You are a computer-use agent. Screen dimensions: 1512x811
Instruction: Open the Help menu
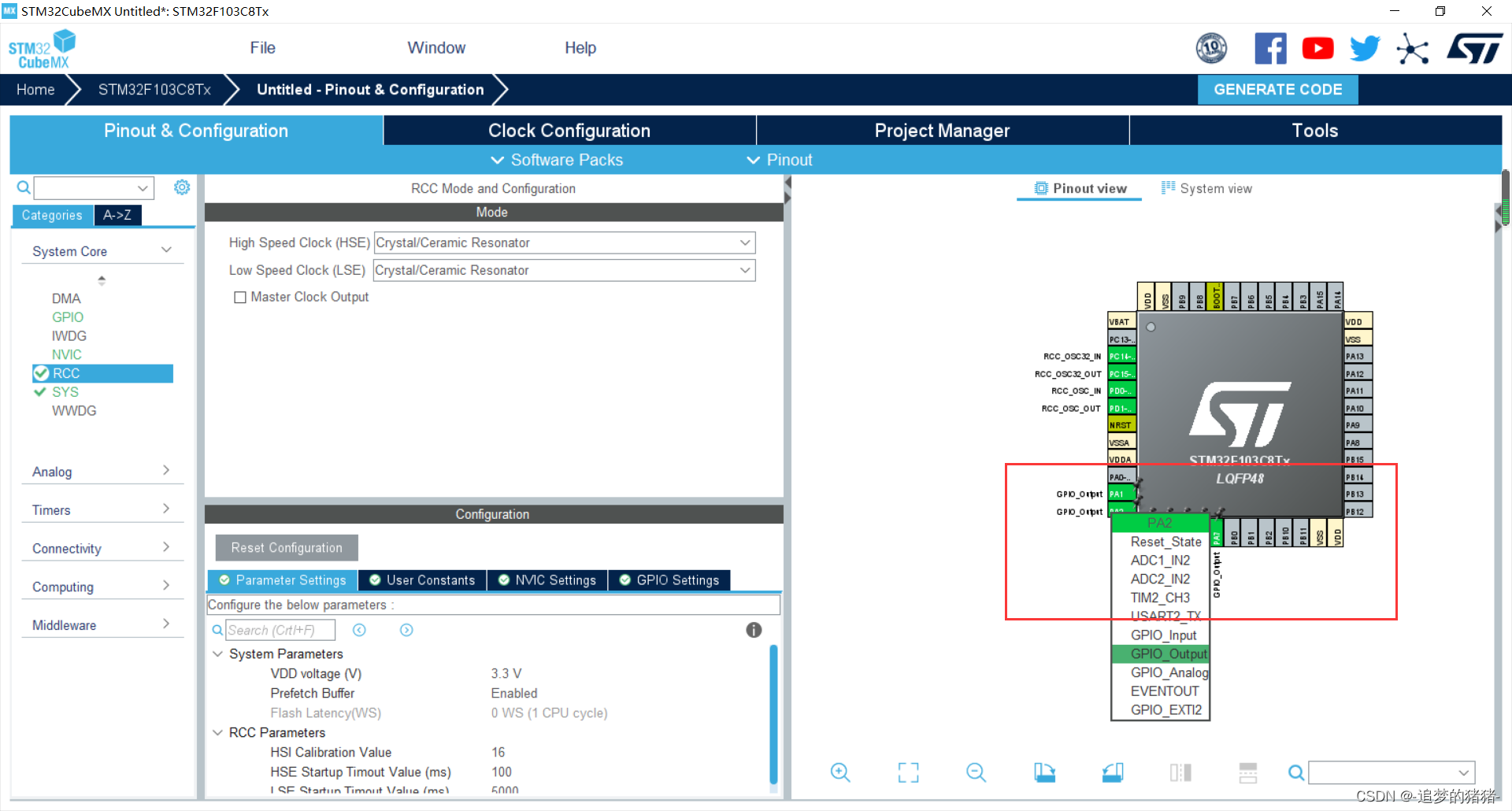coord(580,48)
